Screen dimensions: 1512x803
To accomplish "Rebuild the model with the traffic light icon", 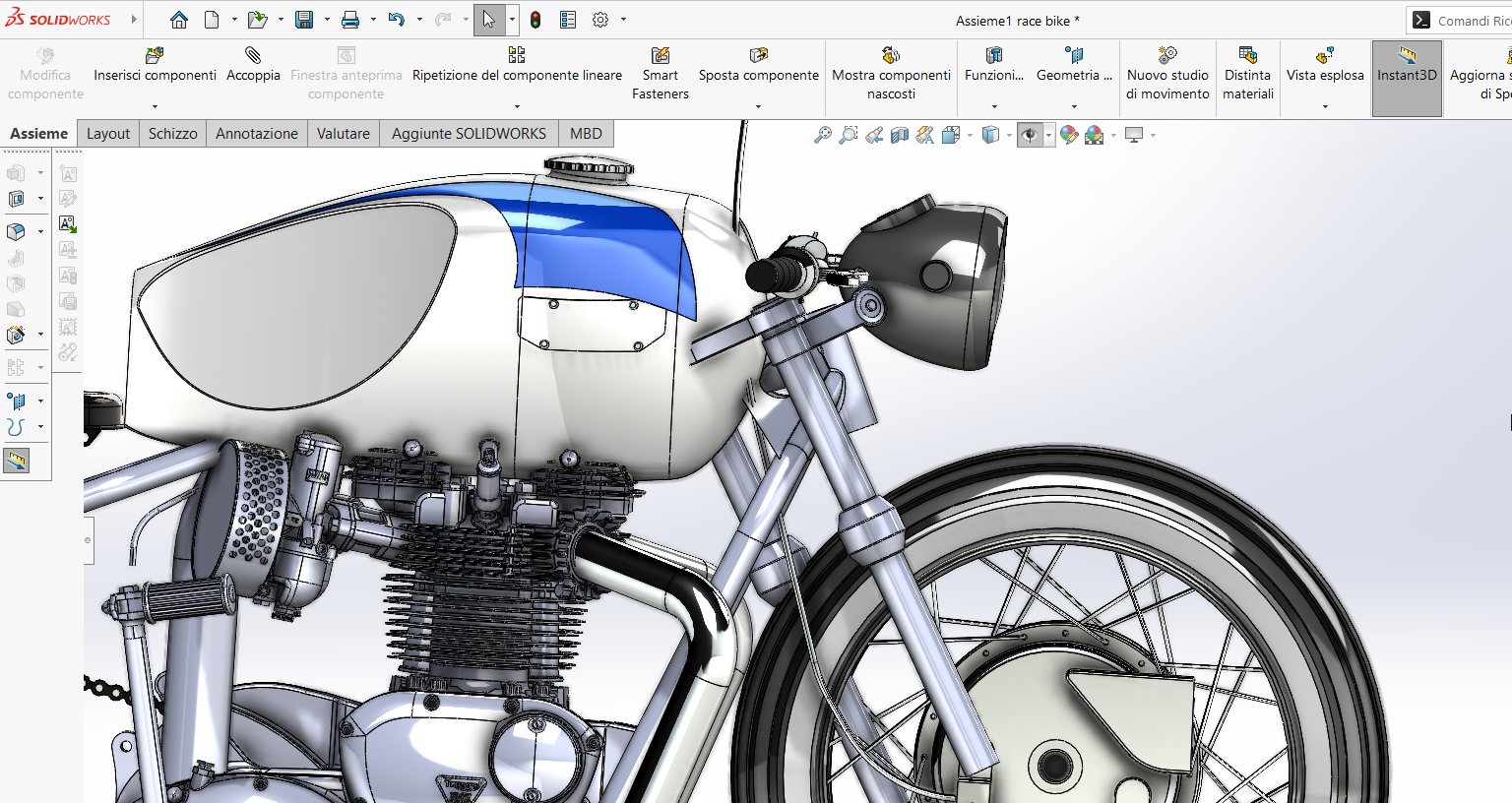I will pos(535,20).
